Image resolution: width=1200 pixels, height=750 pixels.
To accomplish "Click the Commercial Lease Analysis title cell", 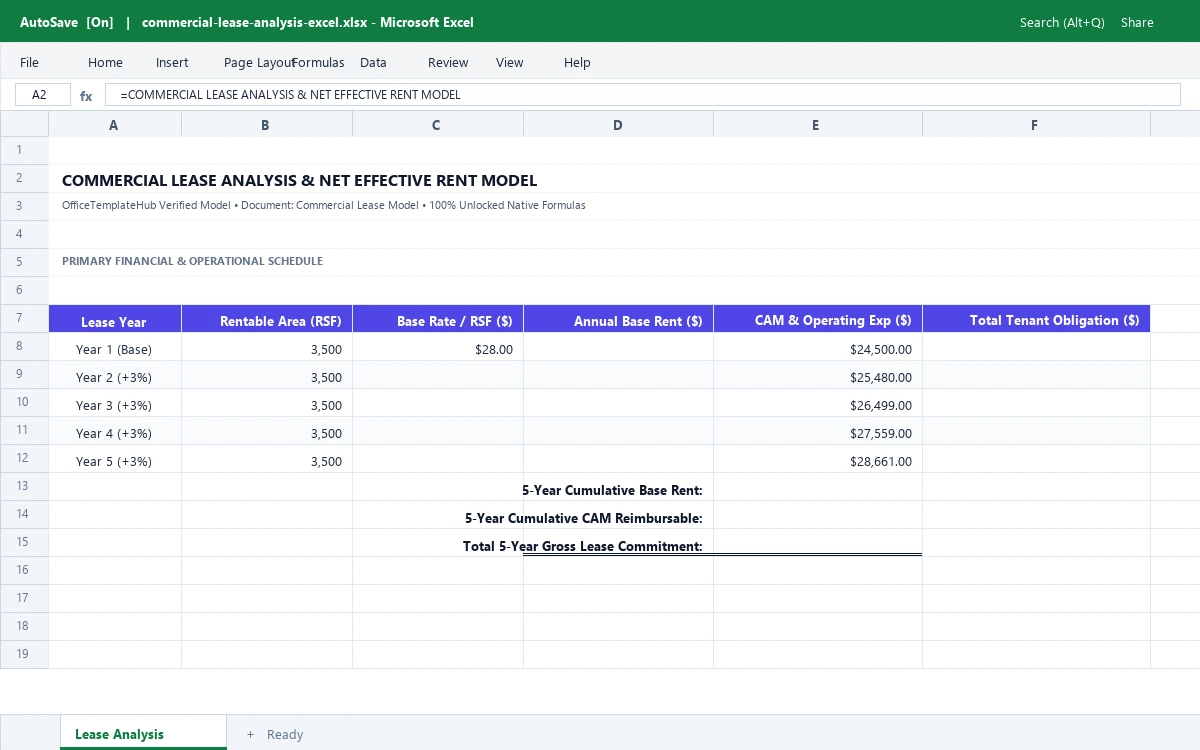I will tap(299, 181).
